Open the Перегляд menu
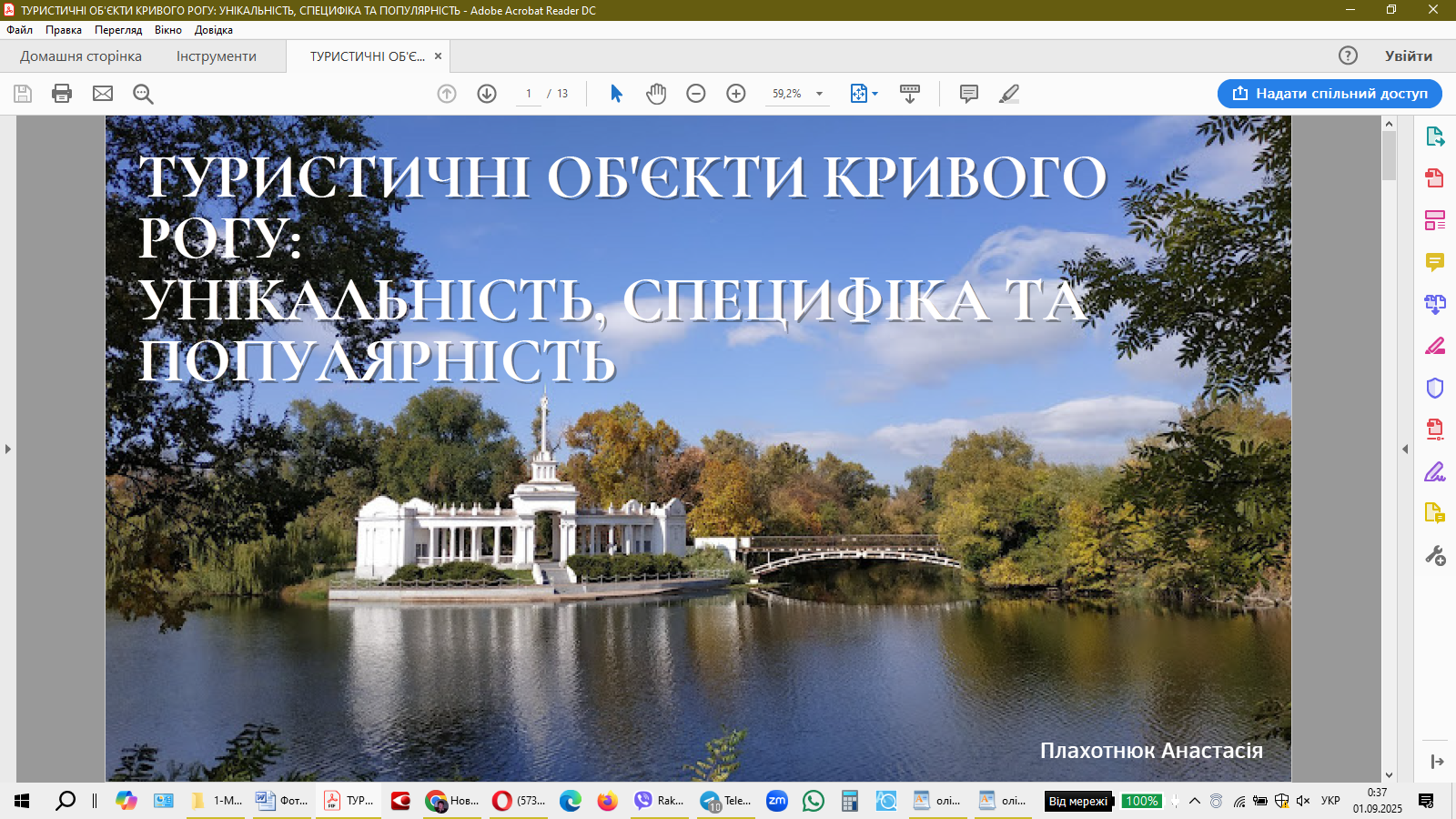This screenshot has height=819, width=1456. coord(118,30)
